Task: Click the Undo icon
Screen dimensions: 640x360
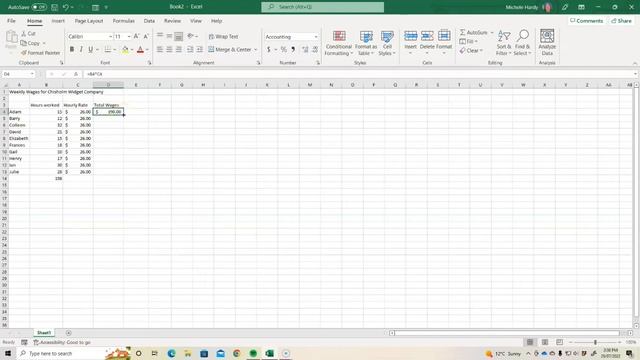Action: point(65,7)
